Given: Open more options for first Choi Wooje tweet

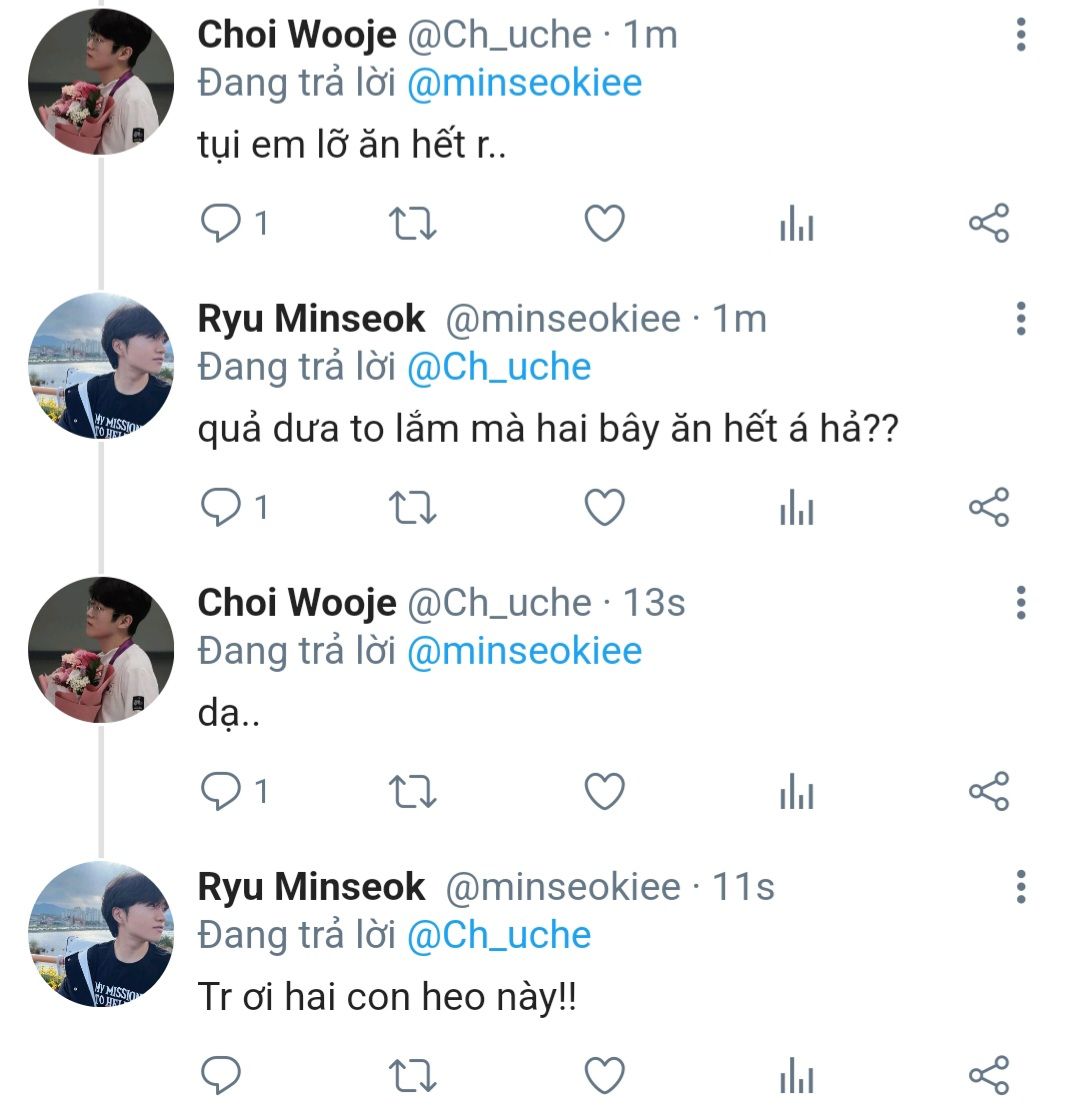Looking at the screenshot, I should point(1021,35).
